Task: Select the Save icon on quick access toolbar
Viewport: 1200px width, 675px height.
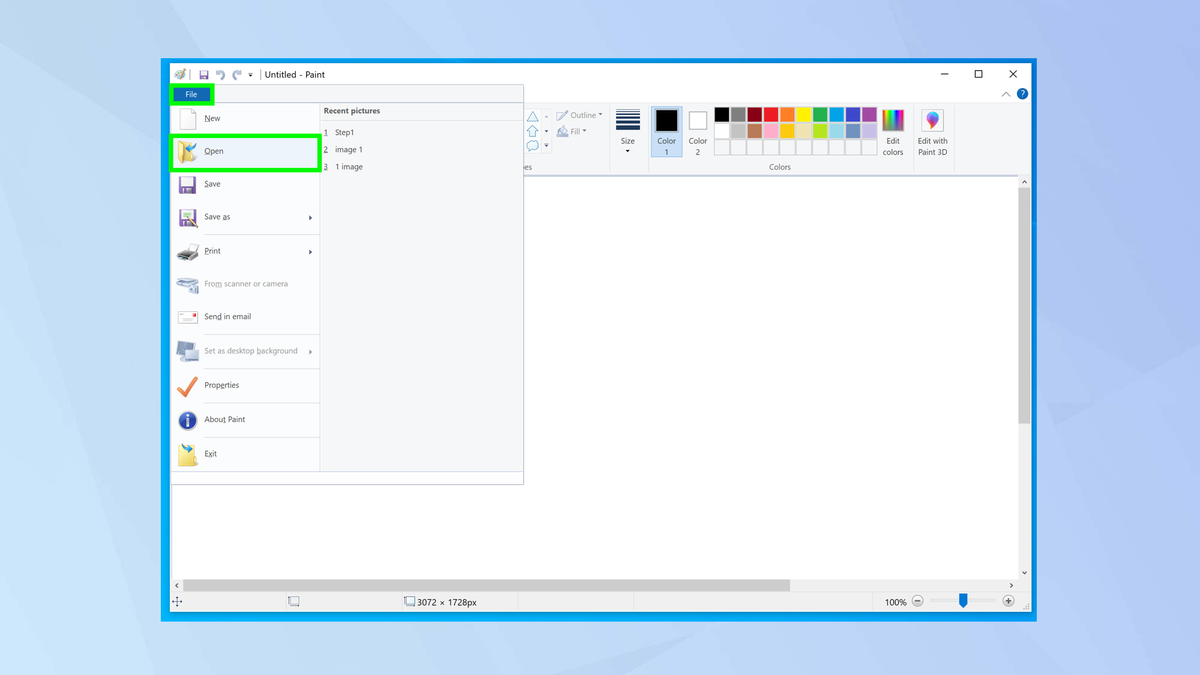Action: [204, 74]
